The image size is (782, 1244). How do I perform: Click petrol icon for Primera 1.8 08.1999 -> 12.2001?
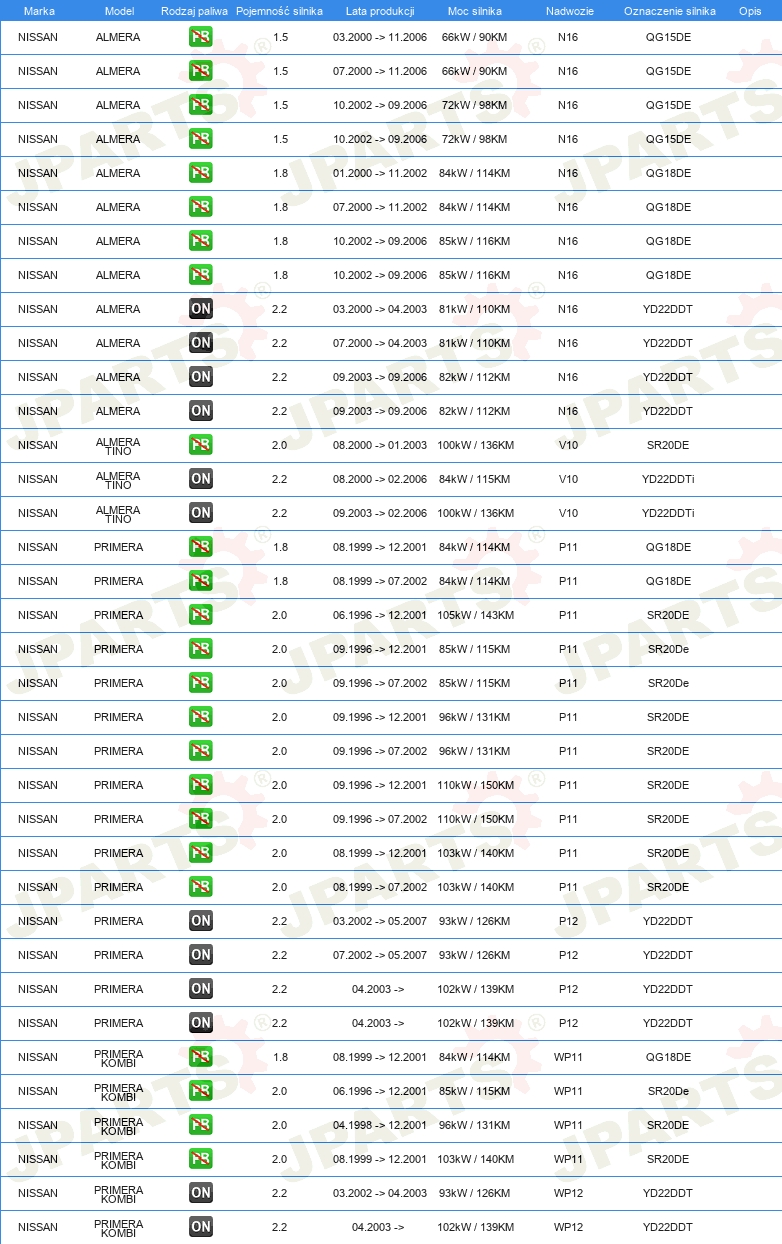(x=201, y=547)
